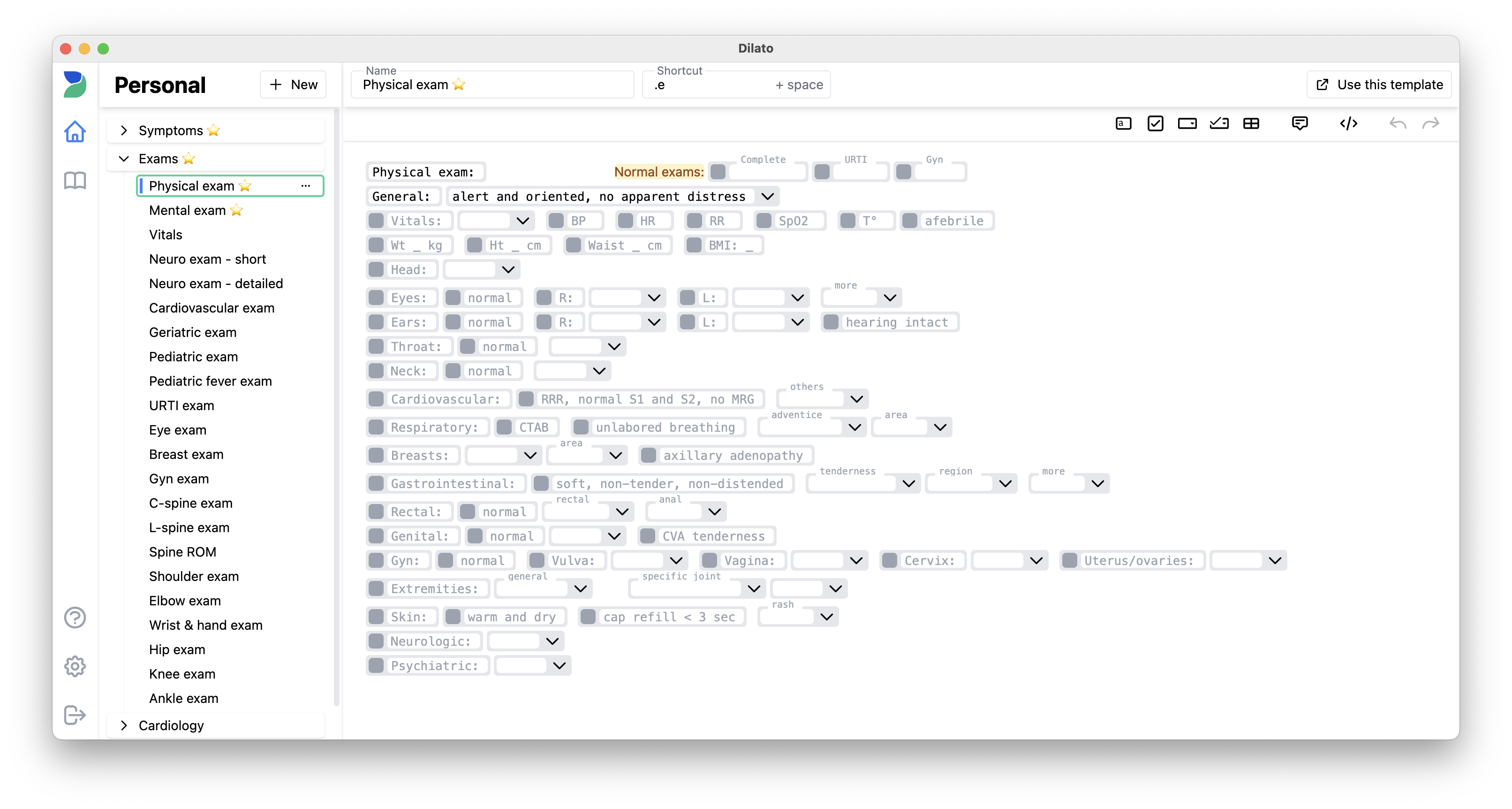This screenshot has width=1512, height=809.
Task: Click the redo arrow icon
Action: [x=1433, y=124]
